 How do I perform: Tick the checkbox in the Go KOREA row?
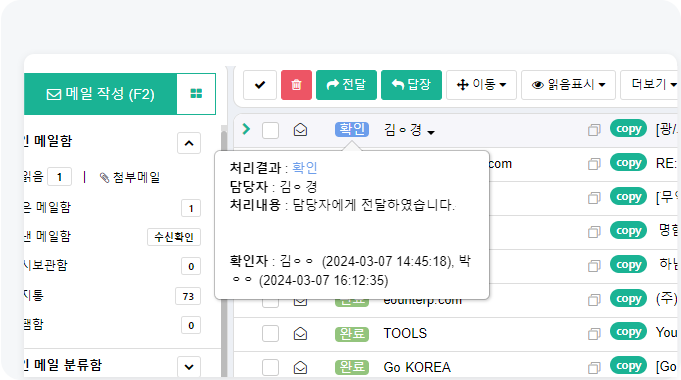click(270, 367)
